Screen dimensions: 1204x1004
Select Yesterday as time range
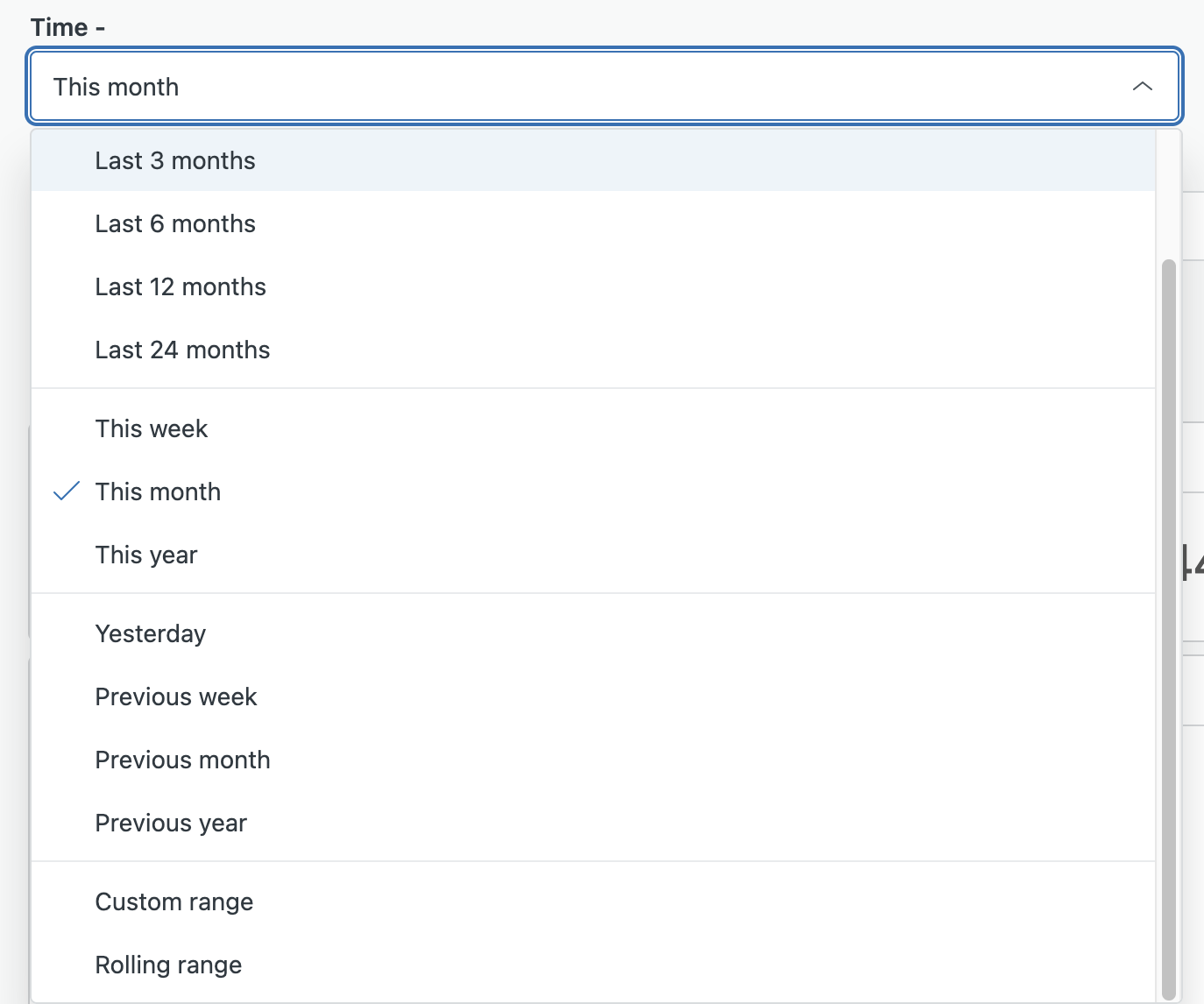[151, 634]
